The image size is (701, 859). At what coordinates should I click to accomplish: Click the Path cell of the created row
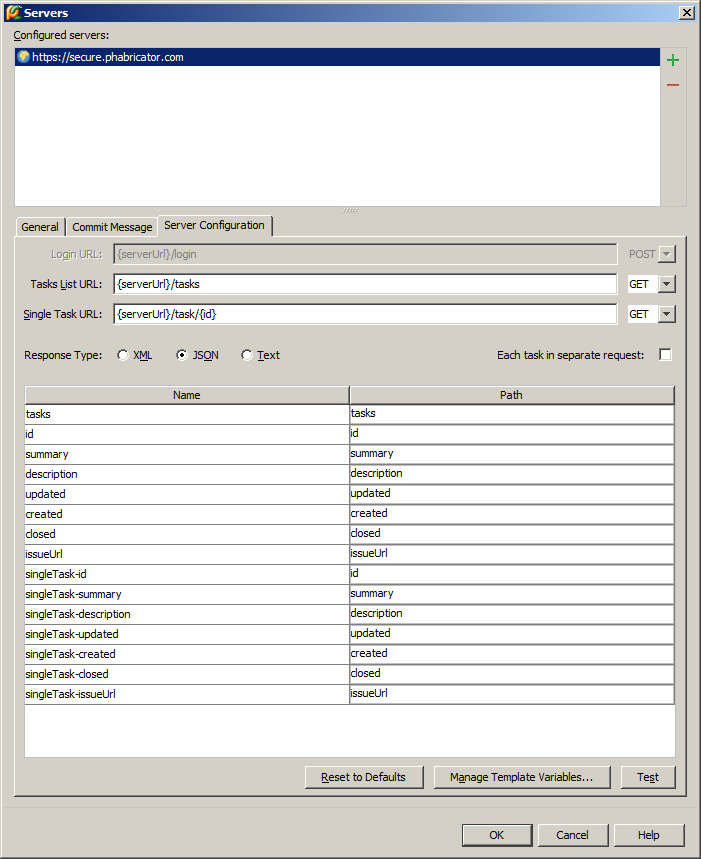pyautogui.click(x=512, y=514)
